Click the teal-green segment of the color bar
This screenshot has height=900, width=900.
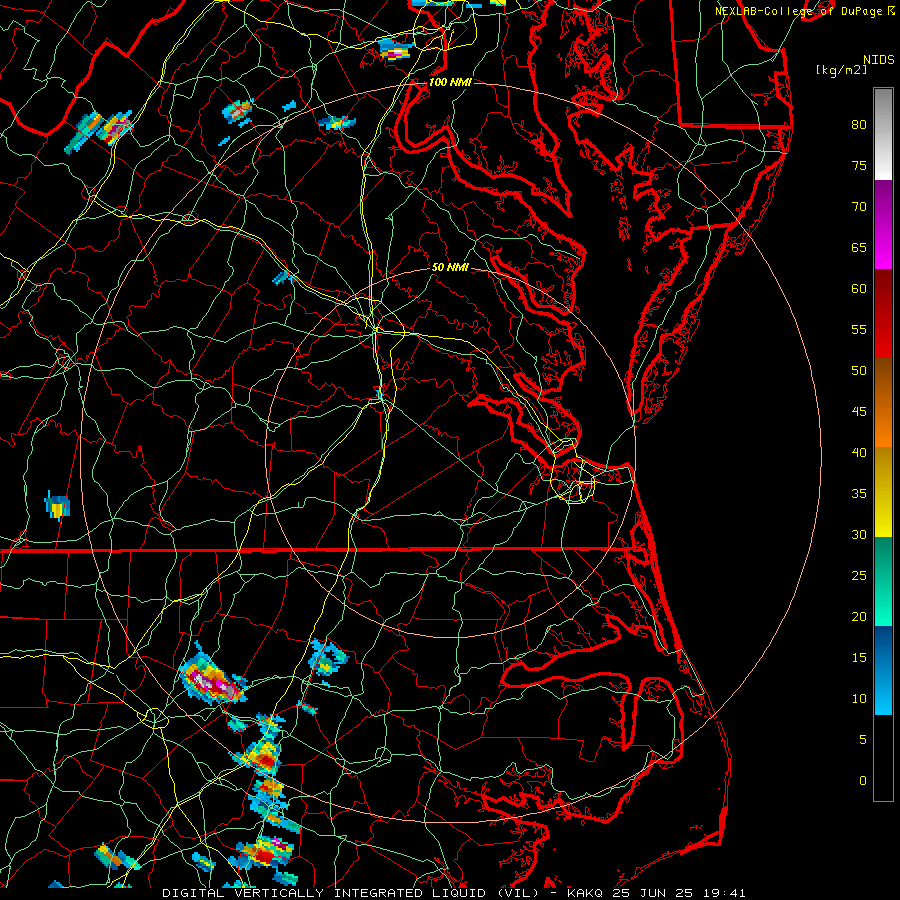click(883, 581)
